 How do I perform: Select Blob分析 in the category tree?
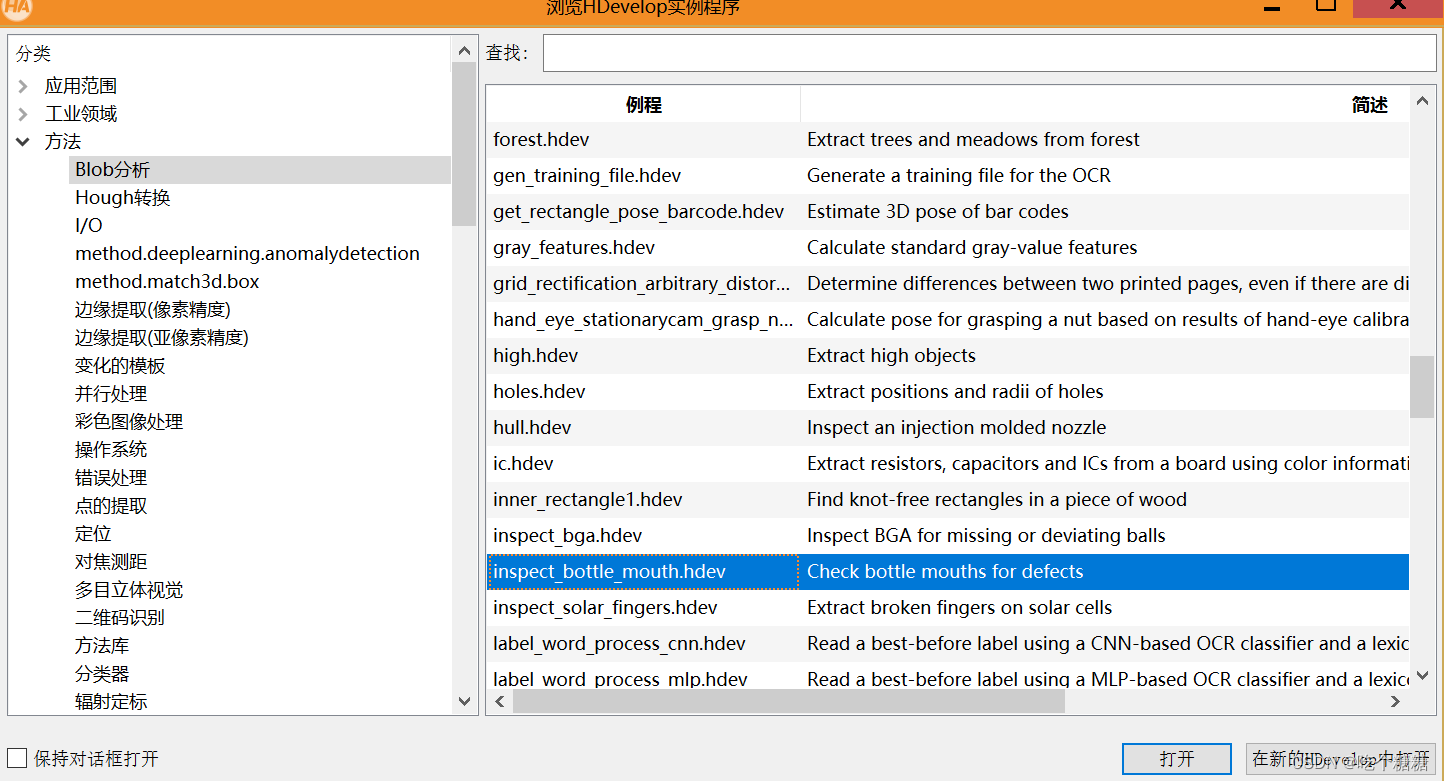tap(112, 170)
